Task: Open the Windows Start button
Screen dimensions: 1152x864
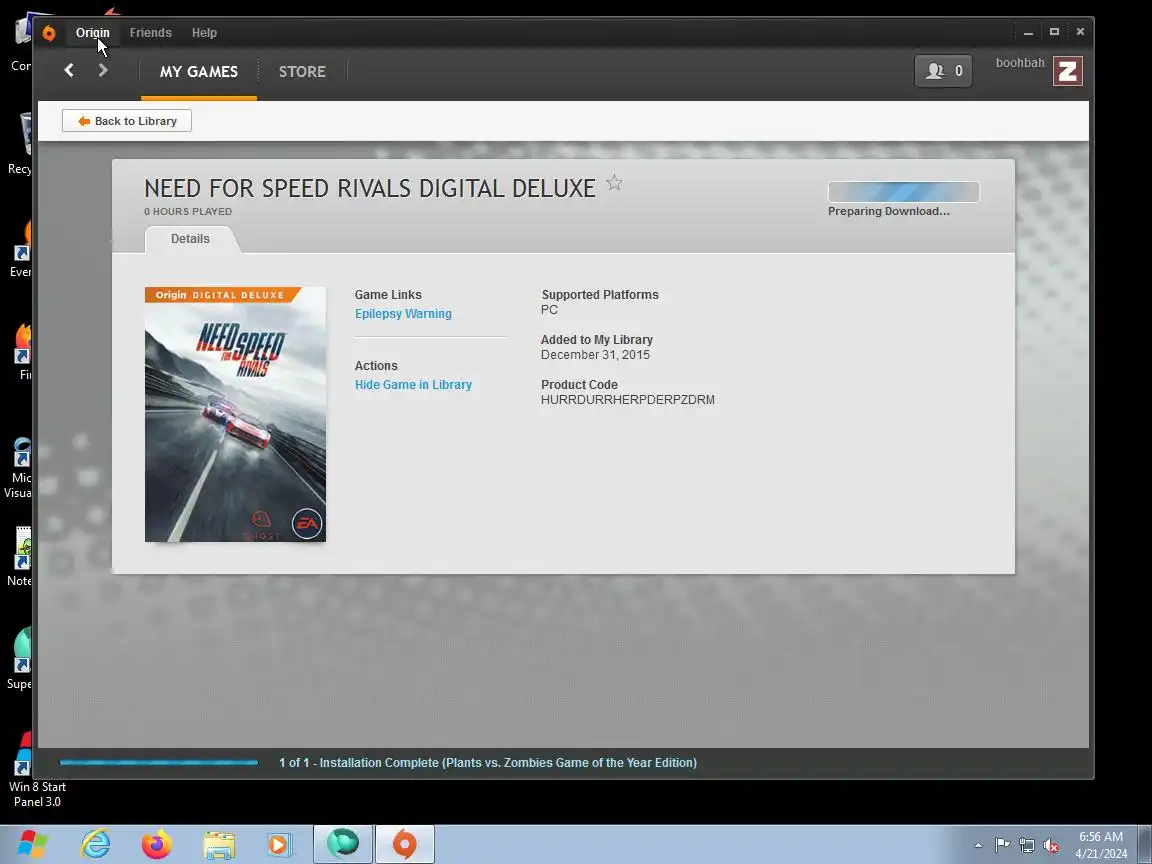Action: 32,844
